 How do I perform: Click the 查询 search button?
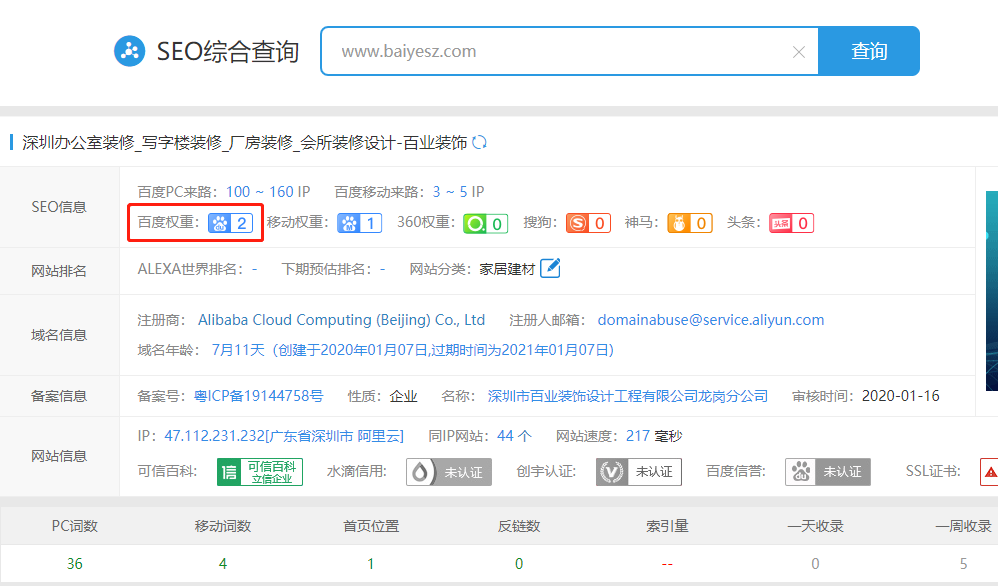click(x=869, y=51)
